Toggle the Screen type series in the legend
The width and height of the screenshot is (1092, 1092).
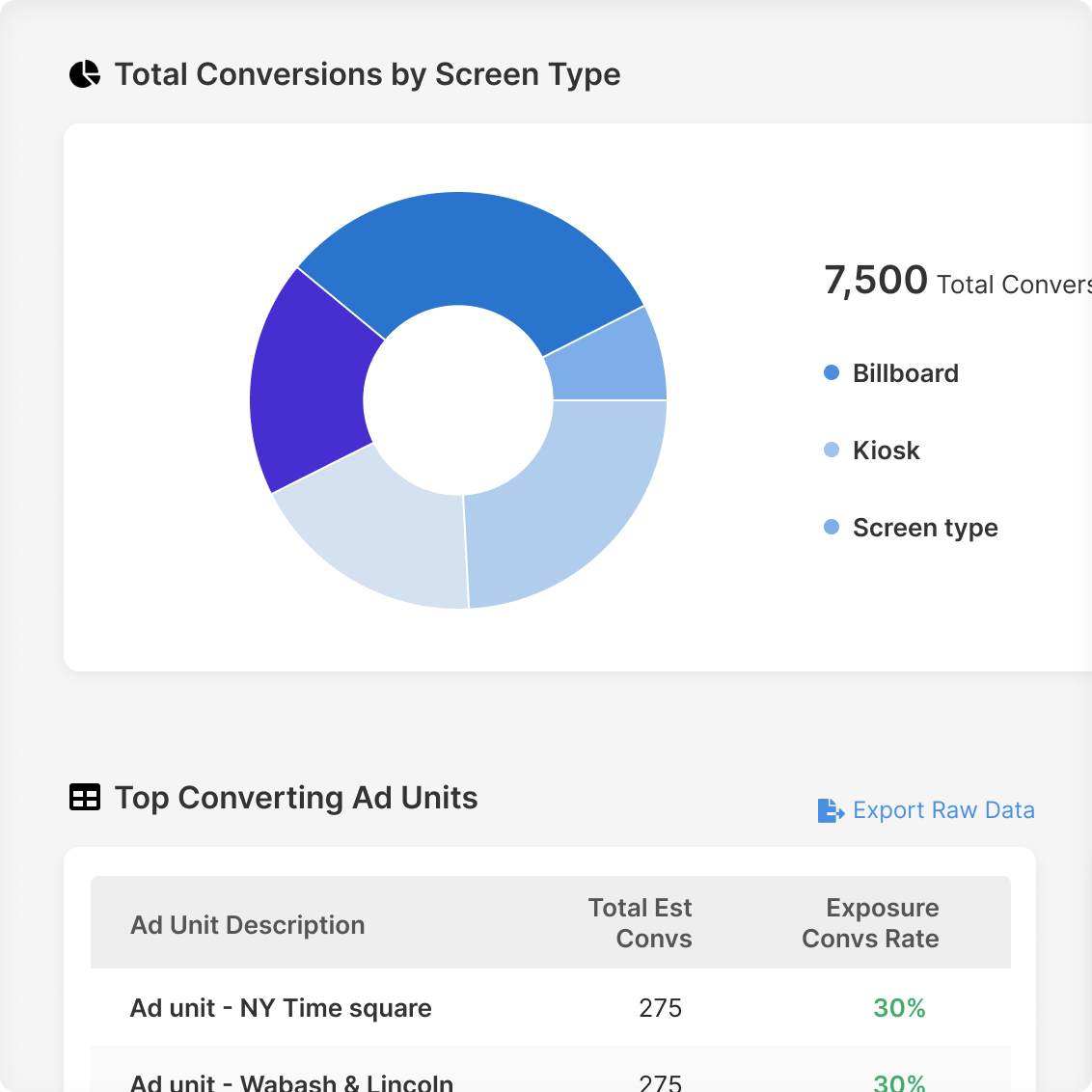tap(924, 528)
